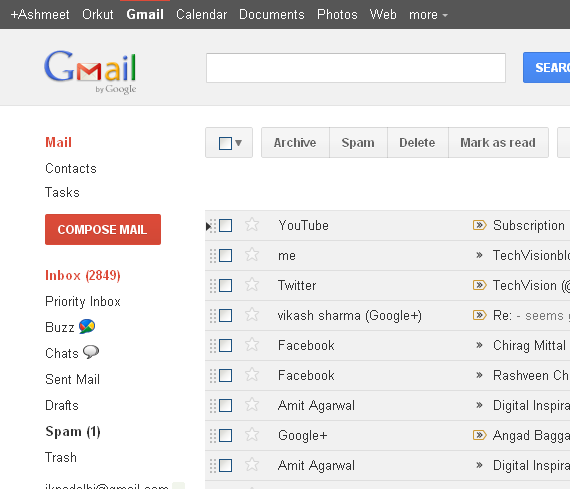Star the vikash sharma (Google+) email

click(252, 315)
